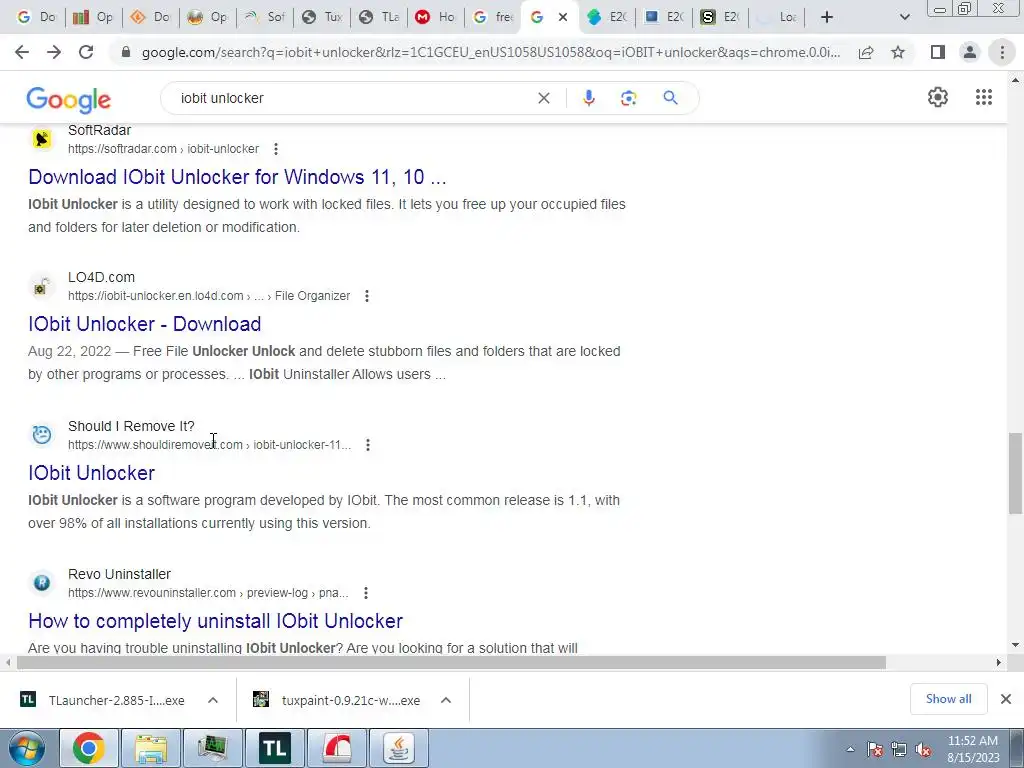Switch to the TLa browser tab

[379, 17]
